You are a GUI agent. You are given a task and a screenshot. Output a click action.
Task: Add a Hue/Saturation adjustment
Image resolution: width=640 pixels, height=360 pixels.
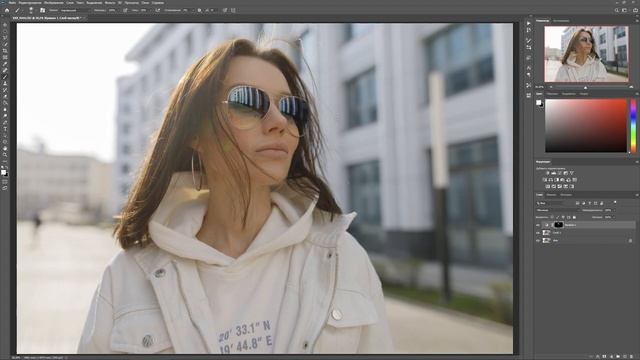pos(545,180)
